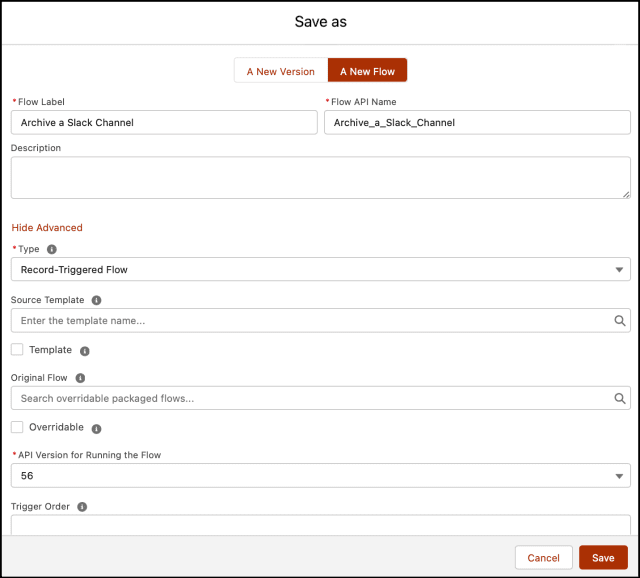Viewport: 640px width, 578px height.
Task: Expand the API Version for Running dropdown
Action: coord(320,477)
